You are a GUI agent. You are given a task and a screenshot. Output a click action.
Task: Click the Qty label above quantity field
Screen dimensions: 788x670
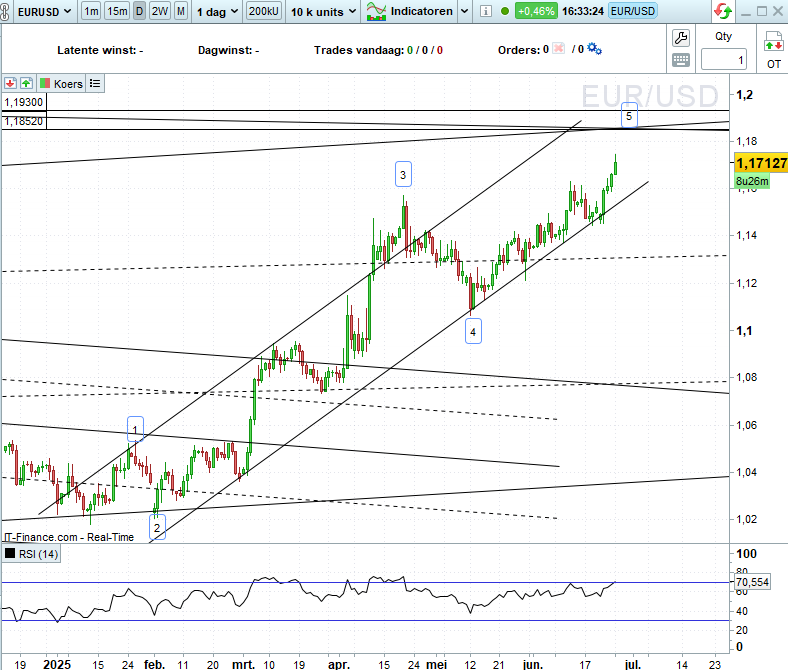724,36
